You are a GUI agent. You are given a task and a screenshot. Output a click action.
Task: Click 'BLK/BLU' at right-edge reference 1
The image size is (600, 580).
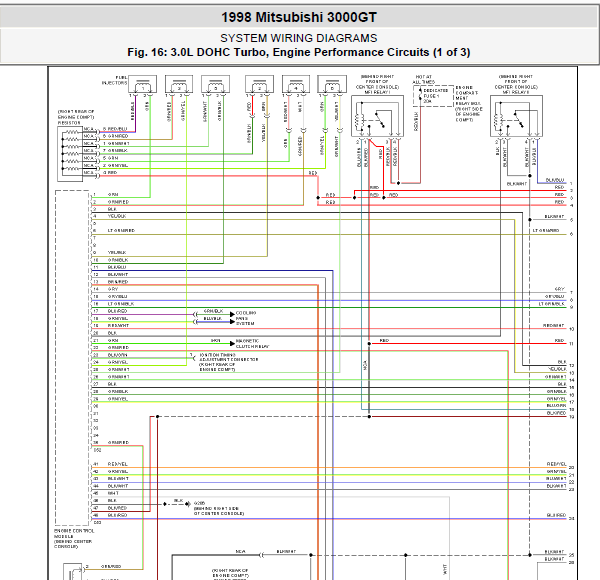(x=555, y=180)
